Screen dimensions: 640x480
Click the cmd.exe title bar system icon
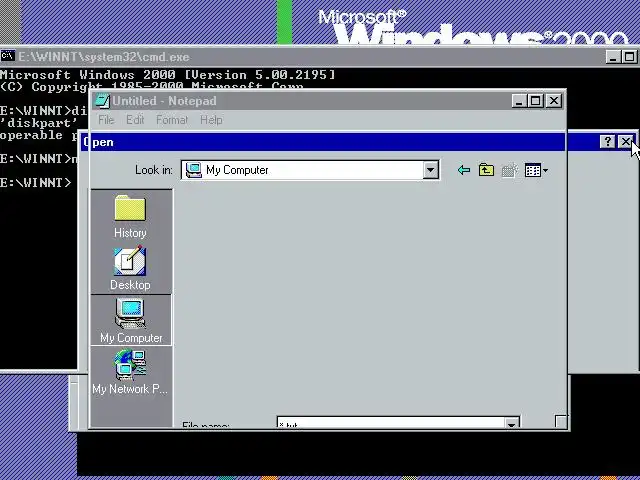tap(7, 56)
